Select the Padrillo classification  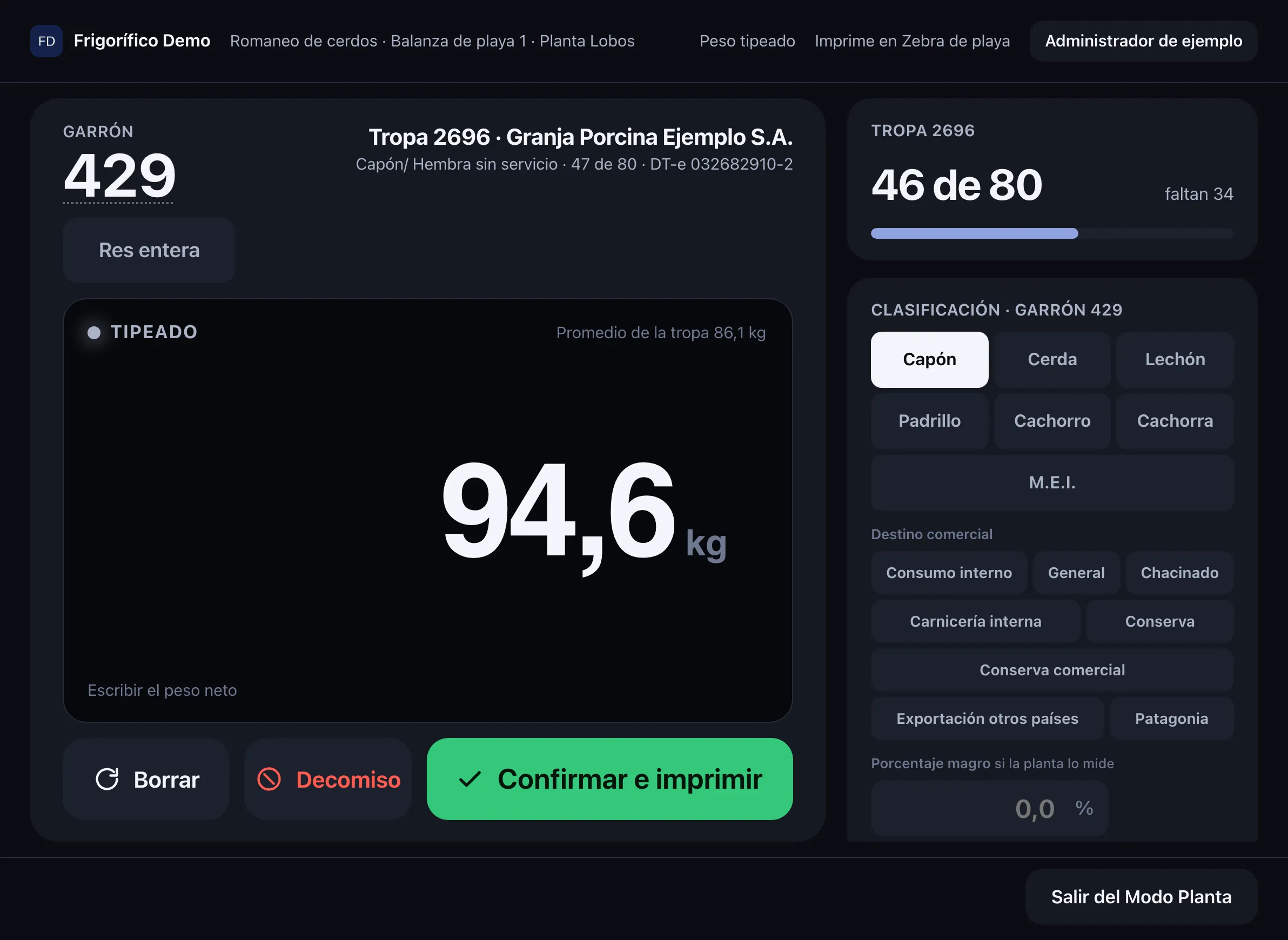pyautogui.click(x=930, y=421)
